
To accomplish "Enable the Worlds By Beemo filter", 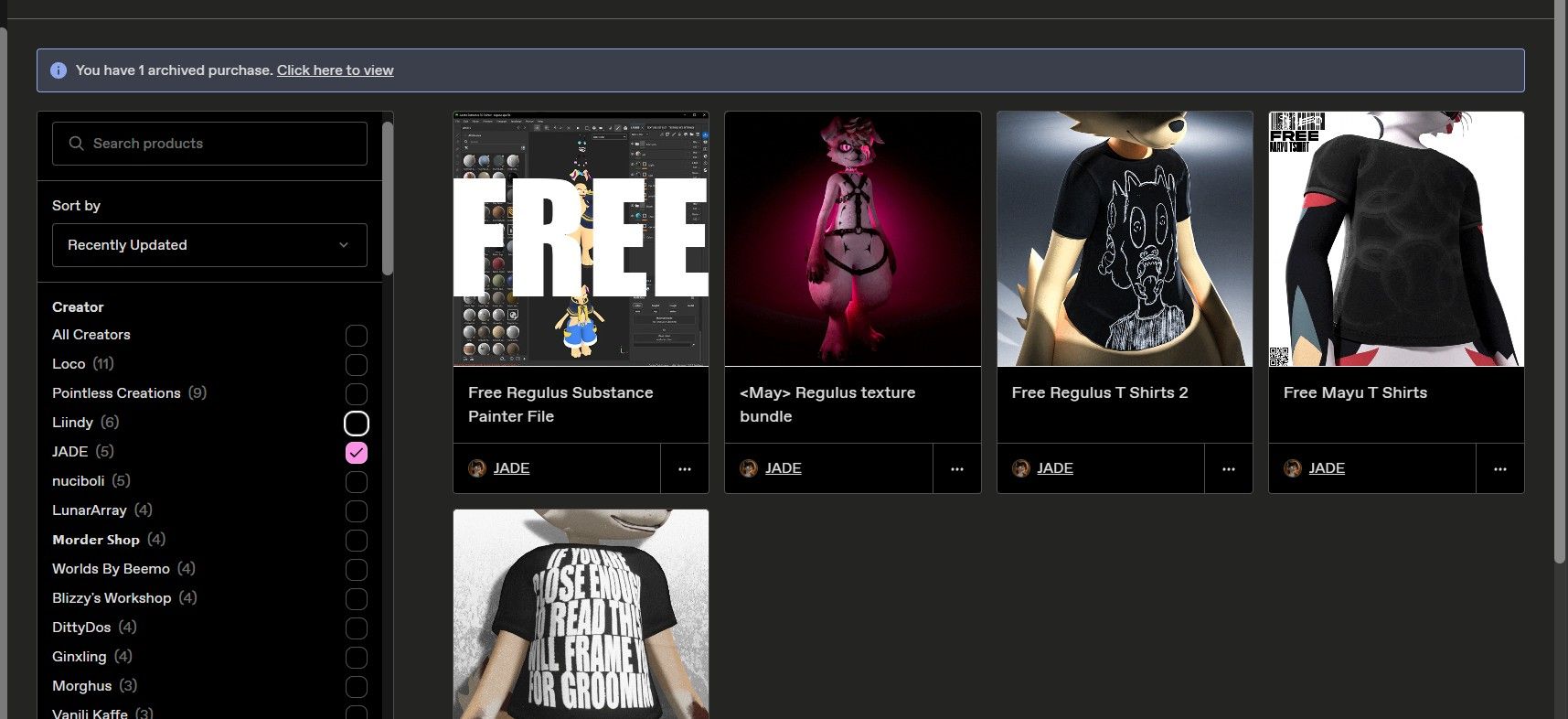I will 357,570.
